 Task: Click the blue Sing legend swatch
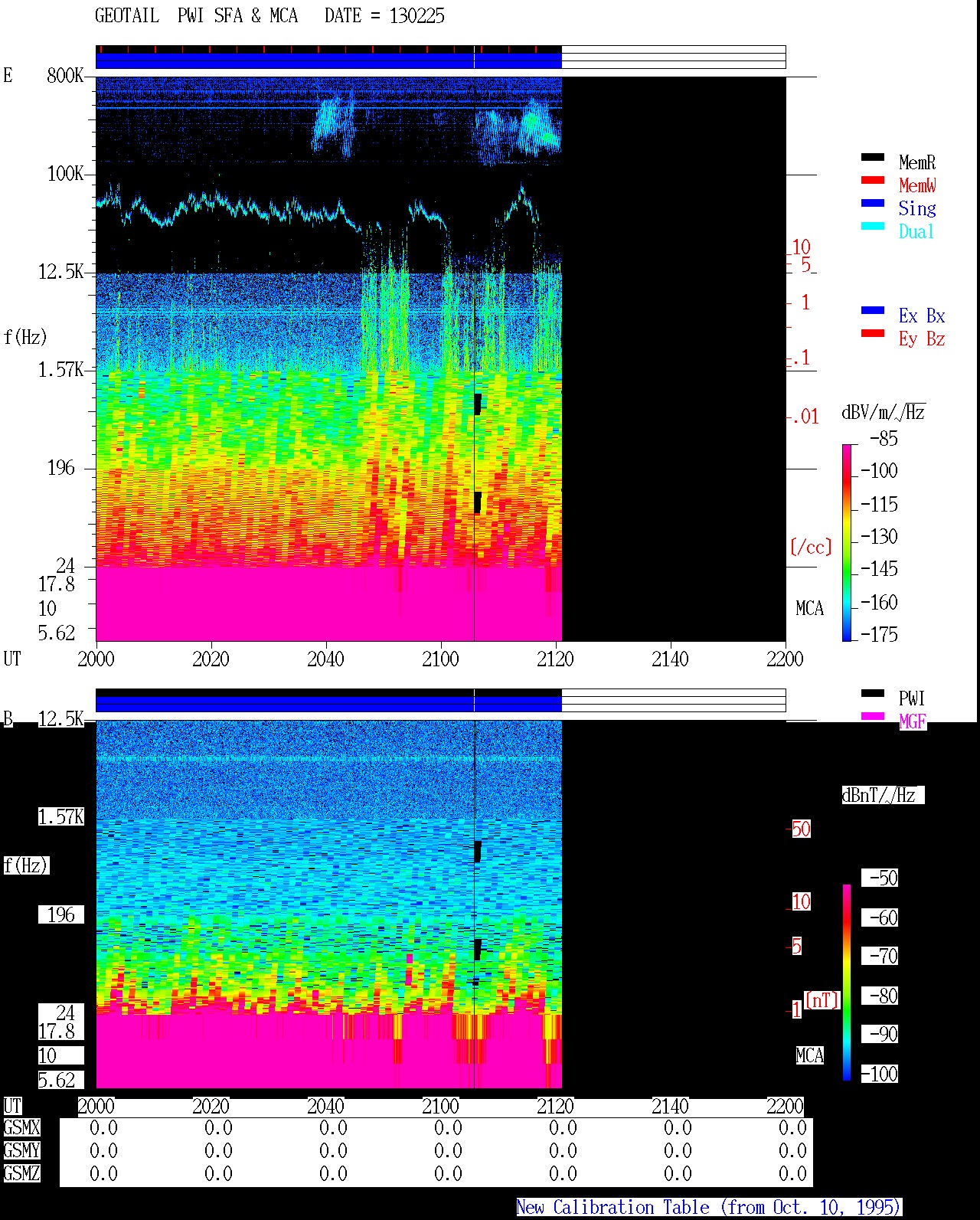[x=873, y=203]
